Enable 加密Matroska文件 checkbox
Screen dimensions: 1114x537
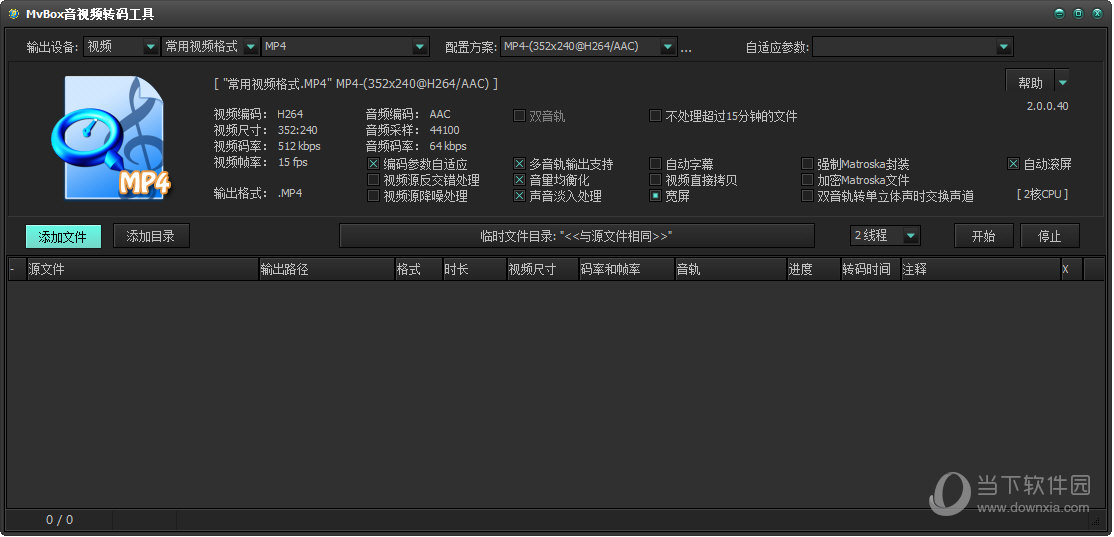pos(807,180)
